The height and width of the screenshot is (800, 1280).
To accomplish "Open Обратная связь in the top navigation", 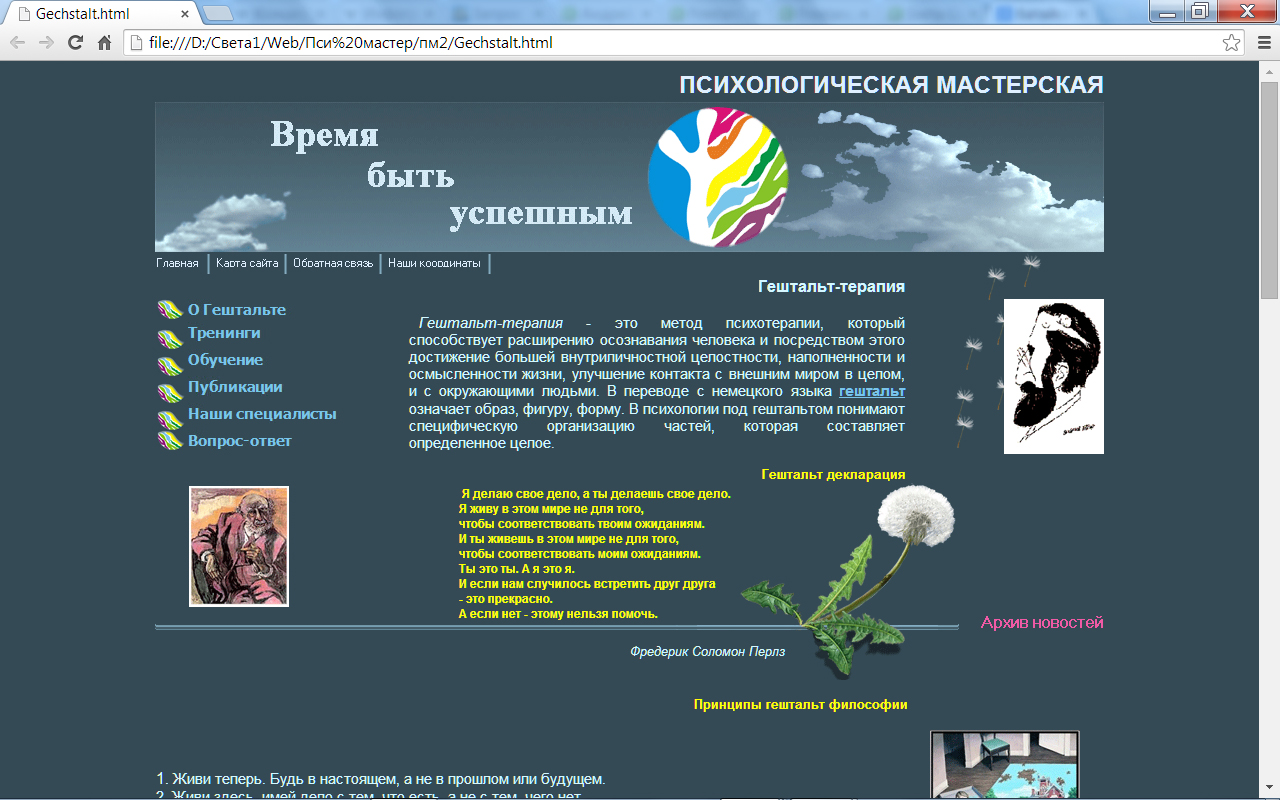I will (333, 263).
